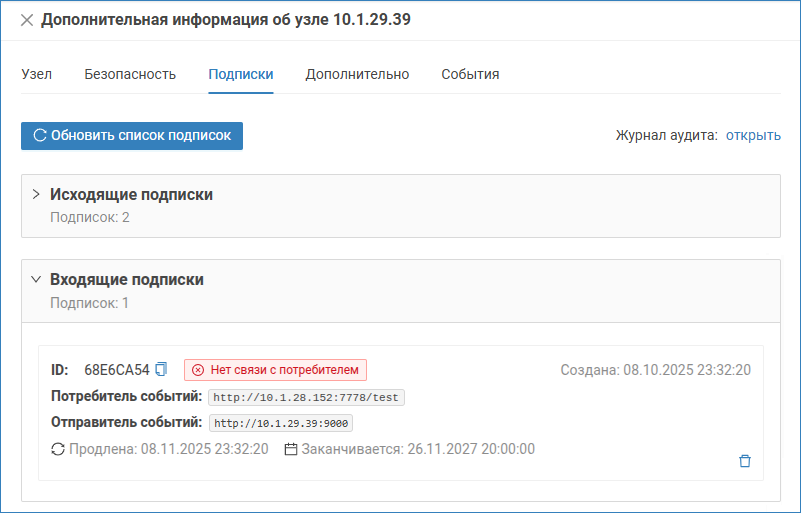Open the audit log via the открыть link
The width and height of the screenshot is (801, 513).
coord(753,135)
